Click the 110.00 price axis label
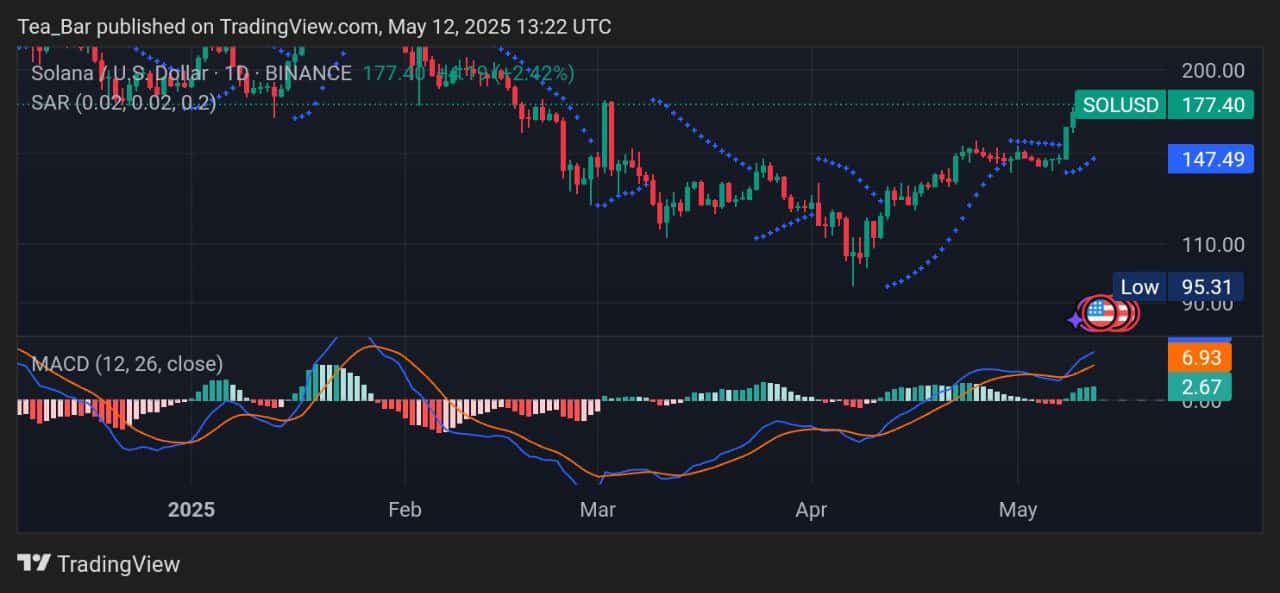This screenshot has height=593, width=1280. [x=1213, y=244]
